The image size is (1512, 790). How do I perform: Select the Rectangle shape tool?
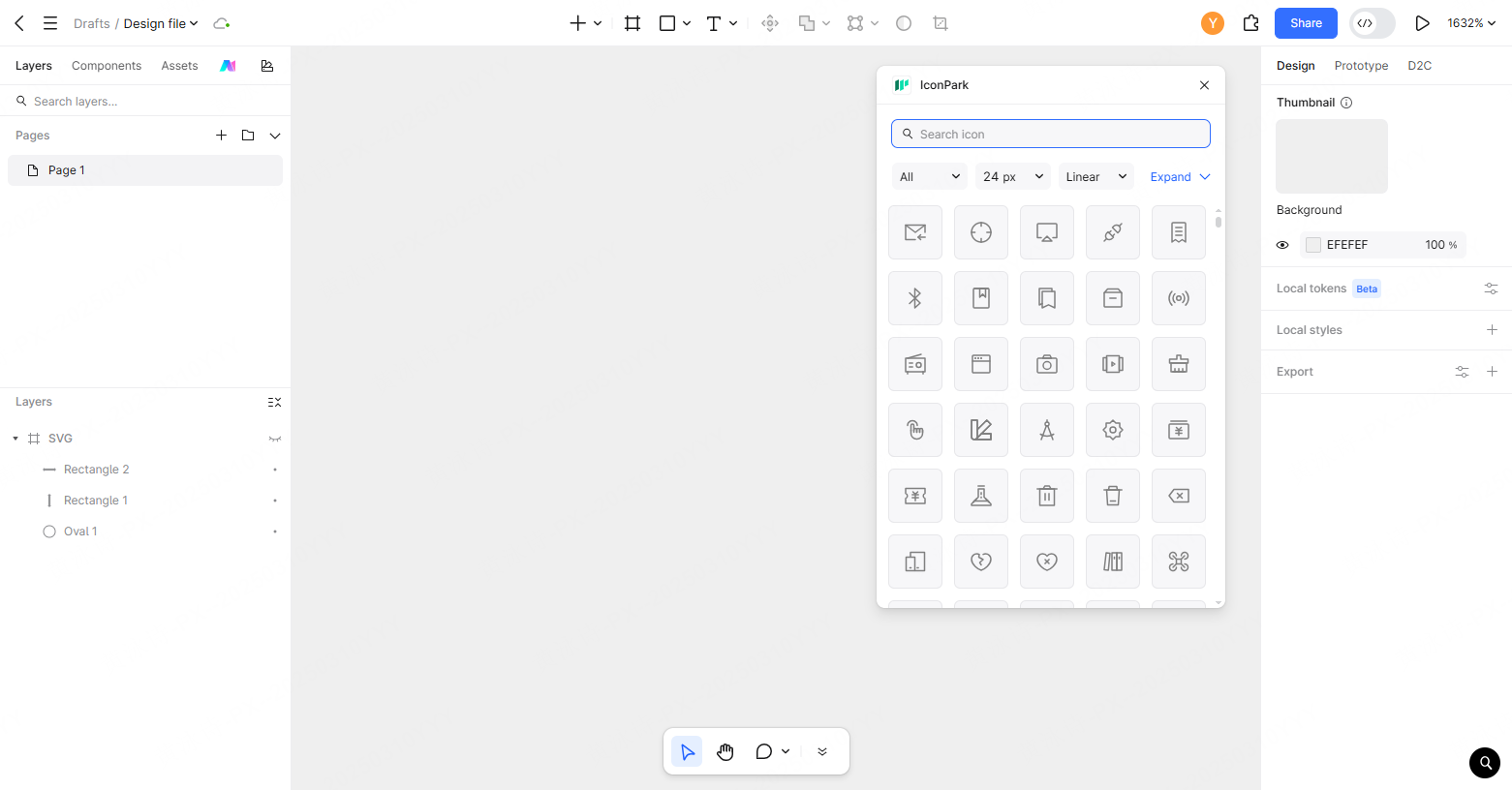[667, 23]
